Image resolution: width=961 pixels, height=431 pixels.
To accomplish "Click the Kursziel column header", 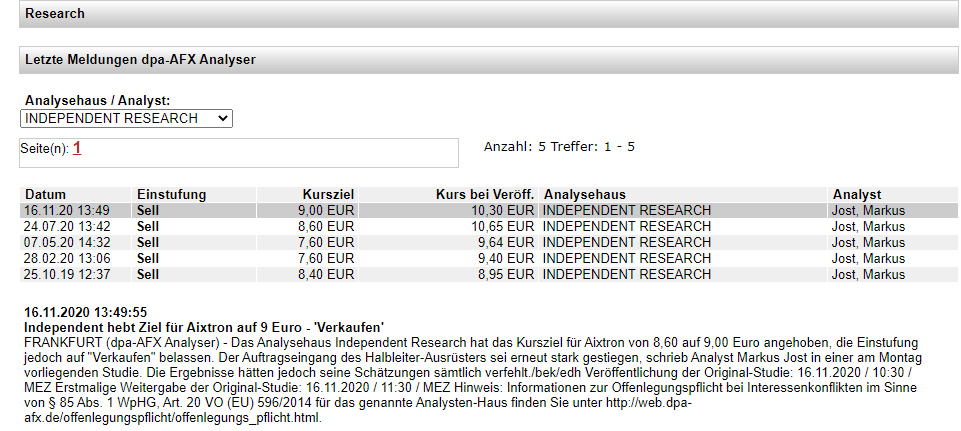I will point(328,194).
